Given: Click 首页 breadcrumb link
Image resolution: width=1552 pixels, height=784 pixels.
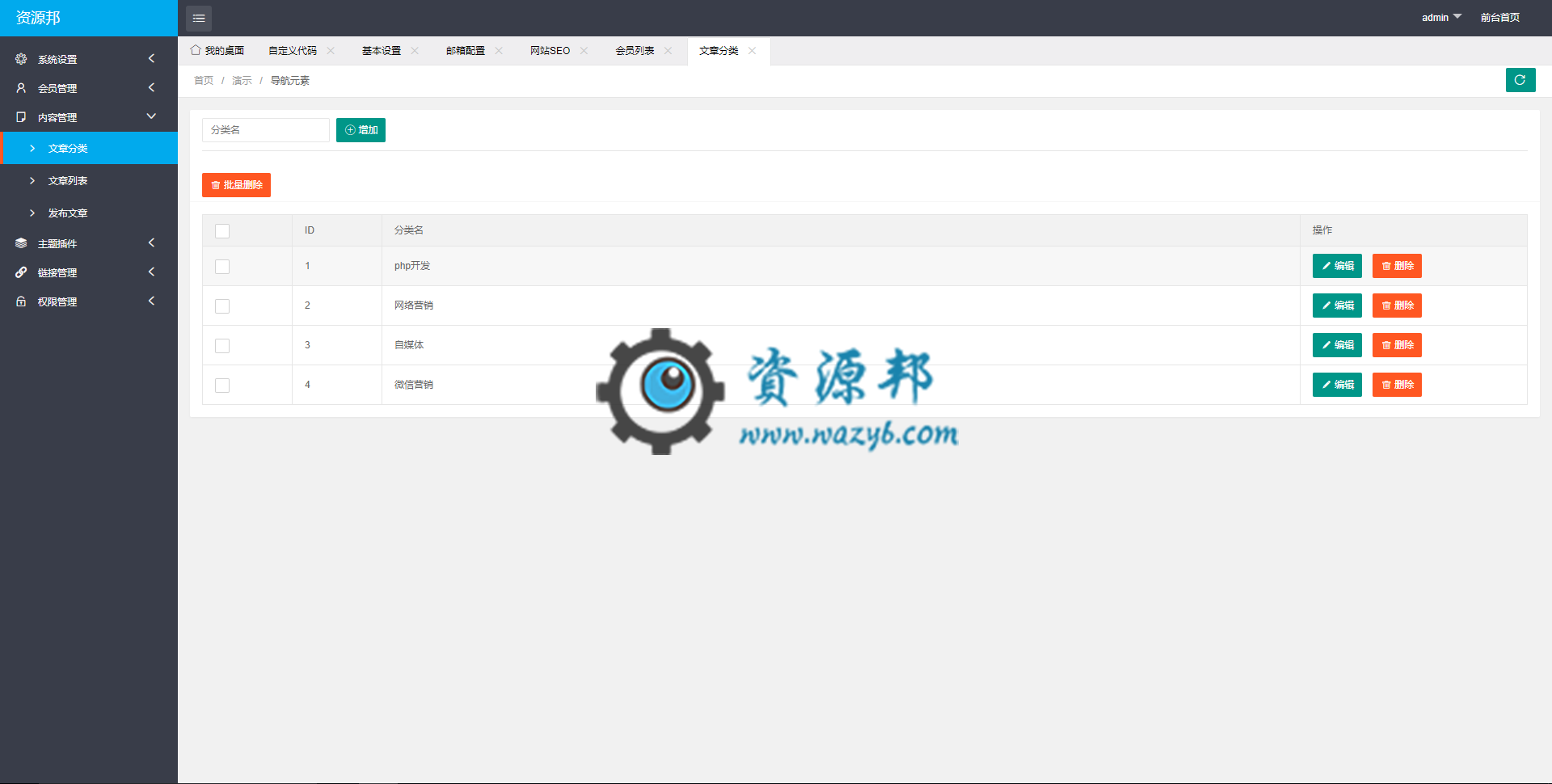Looking at the screenshot, I should [x=204, y=80].
